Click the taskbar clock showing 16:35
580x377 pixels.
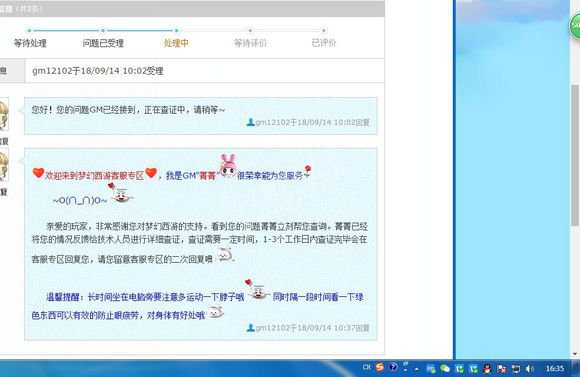[x=555, y=368]
